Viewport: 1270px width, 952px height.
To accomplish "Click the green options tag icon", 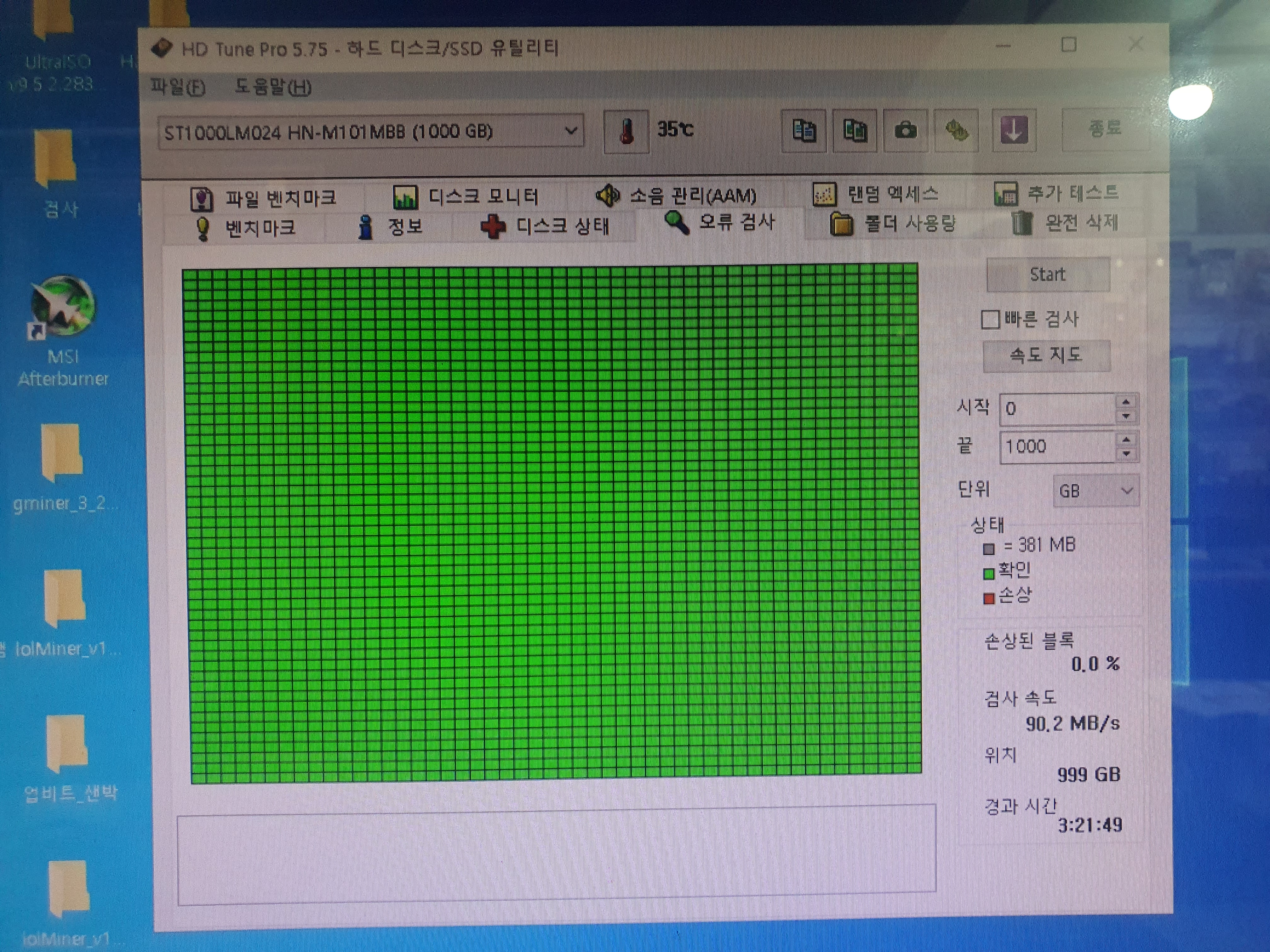I will 957,130.
